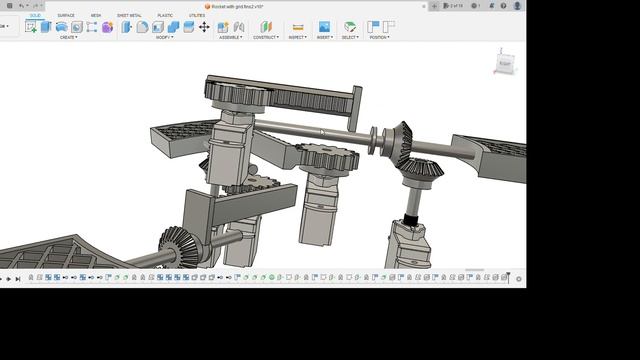
Task: Expand the Create dropdown menu
Action: (69, 37)
